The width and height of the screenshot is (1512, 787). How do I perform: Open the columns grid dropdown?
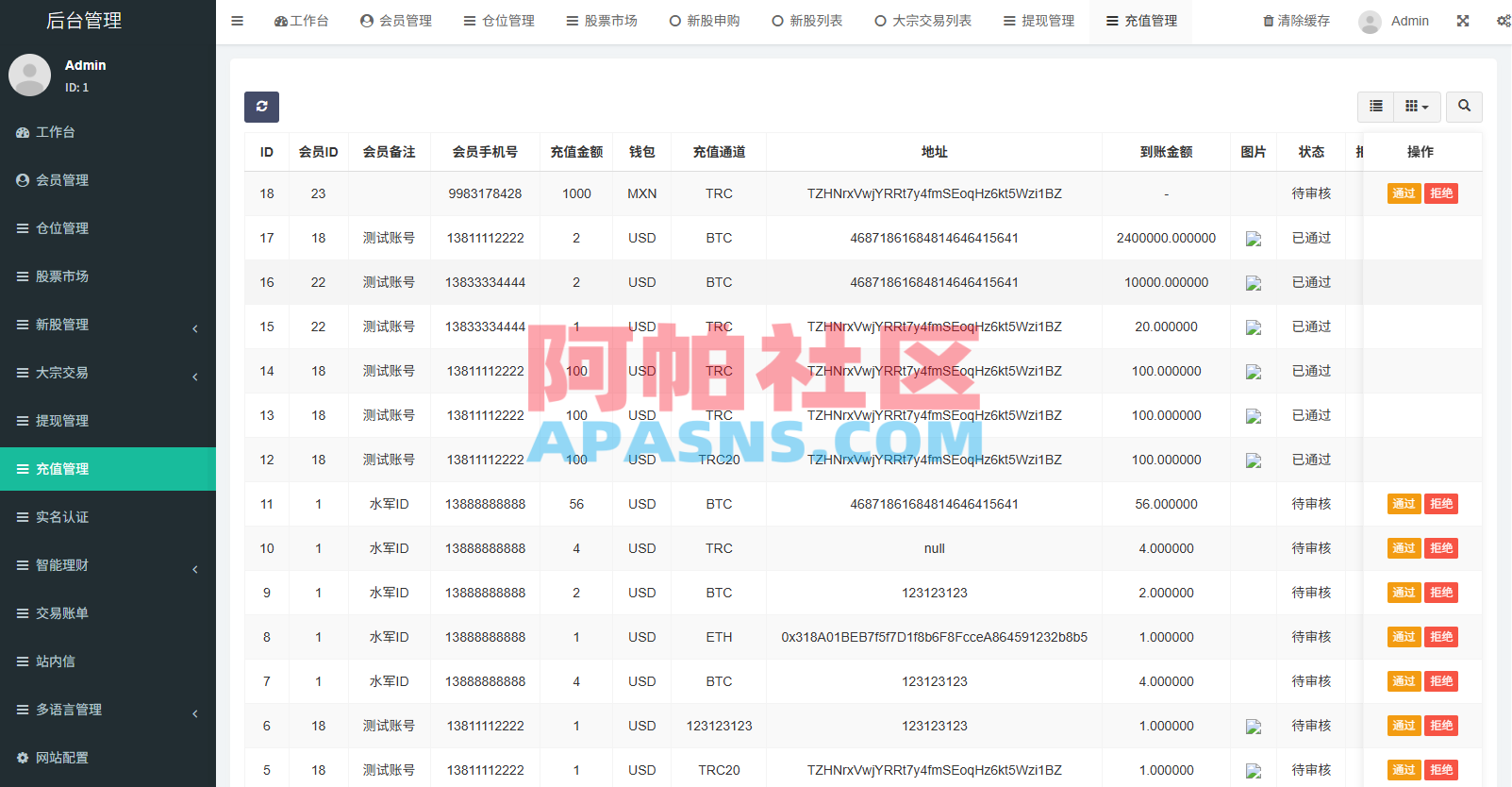pos(1417,107)
